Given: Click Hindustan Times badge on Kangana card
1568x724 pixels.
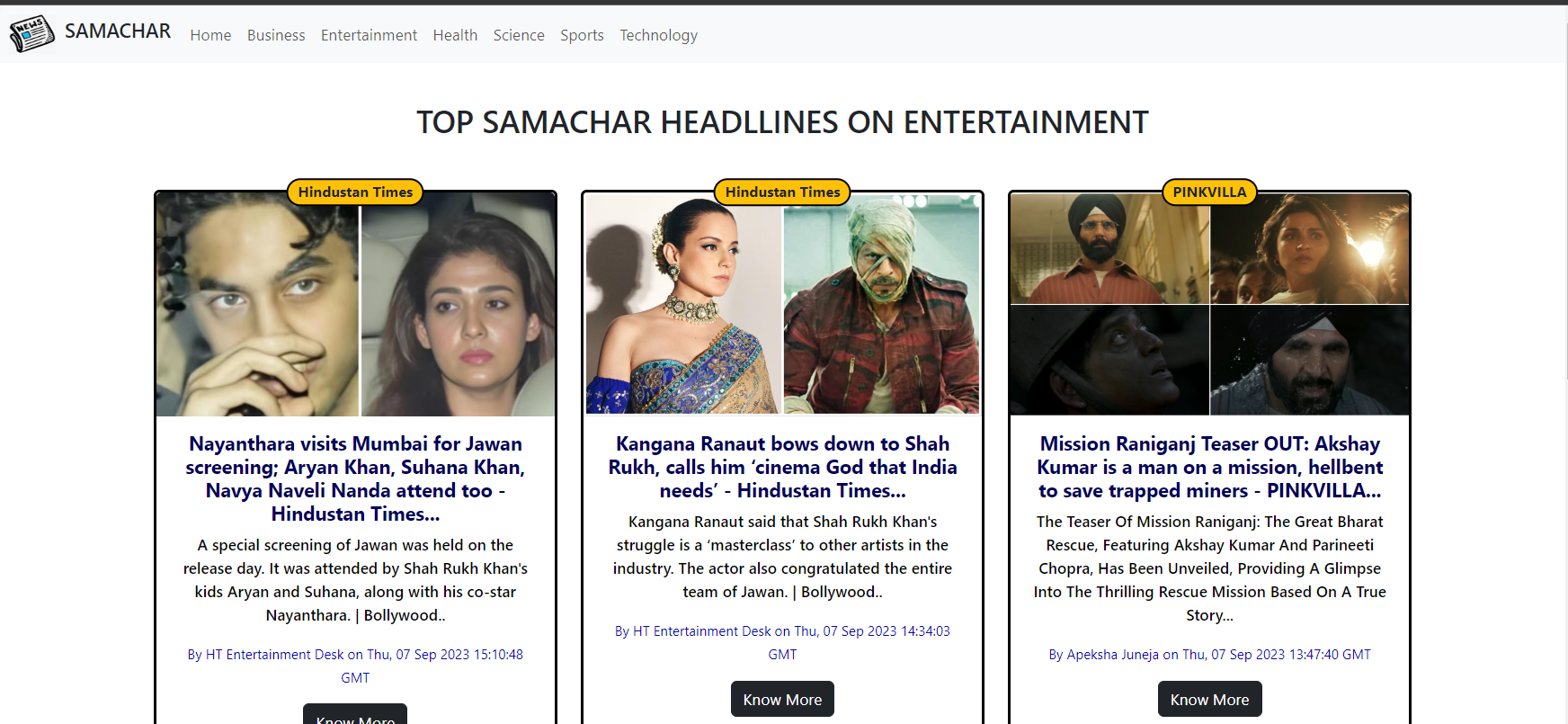Looking at the screenshot, I should click(782, 192).
